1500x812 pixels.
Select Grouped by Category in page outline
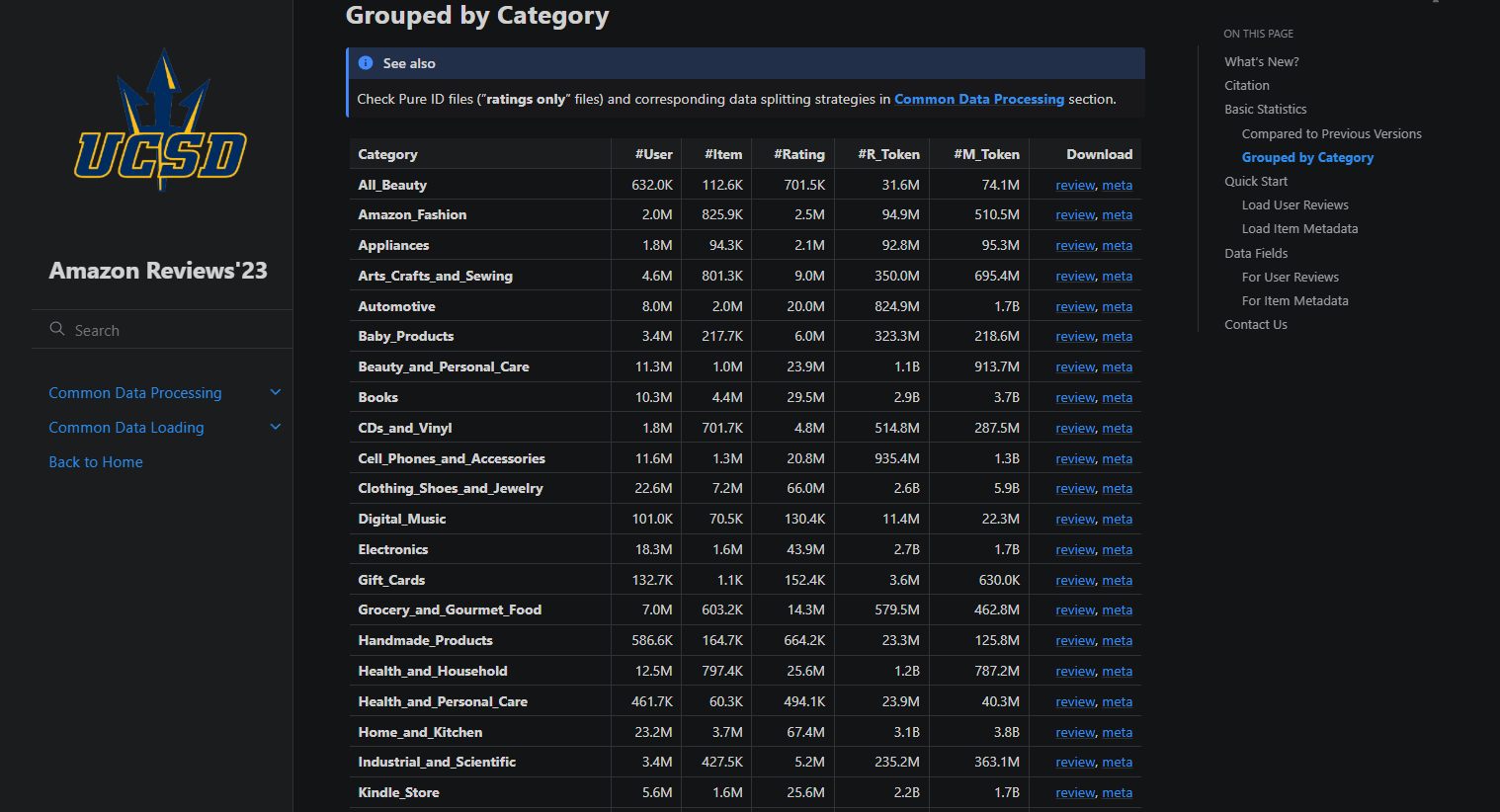coord(1307,158)
